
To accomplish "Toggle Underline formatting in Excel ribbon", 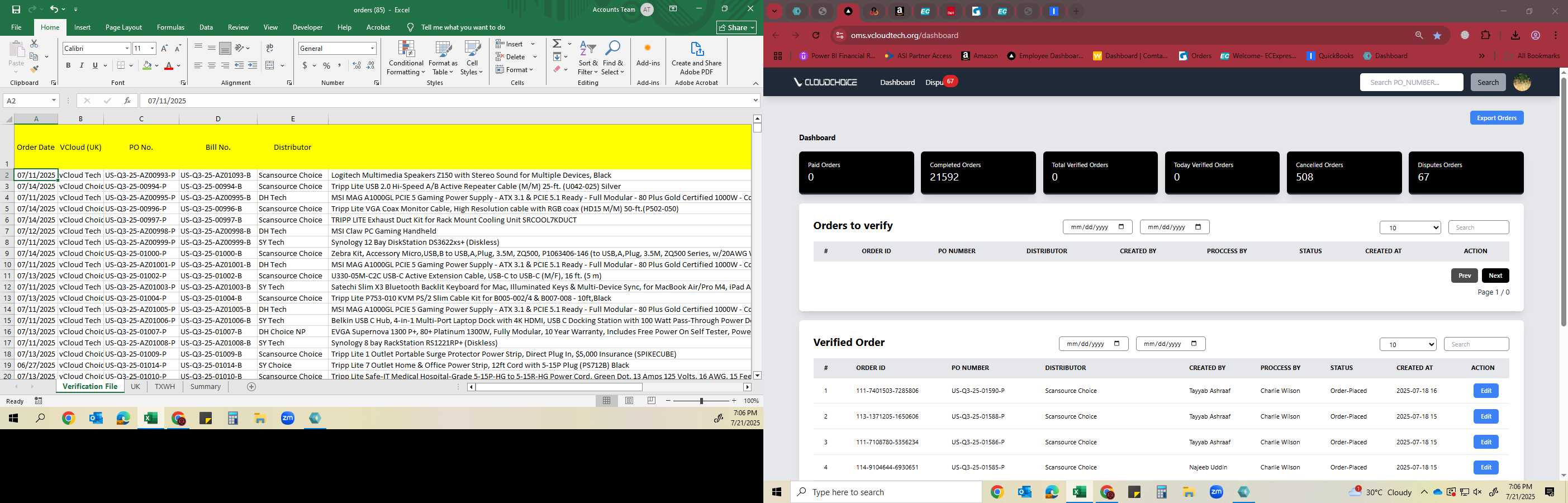I will [95, 65].
